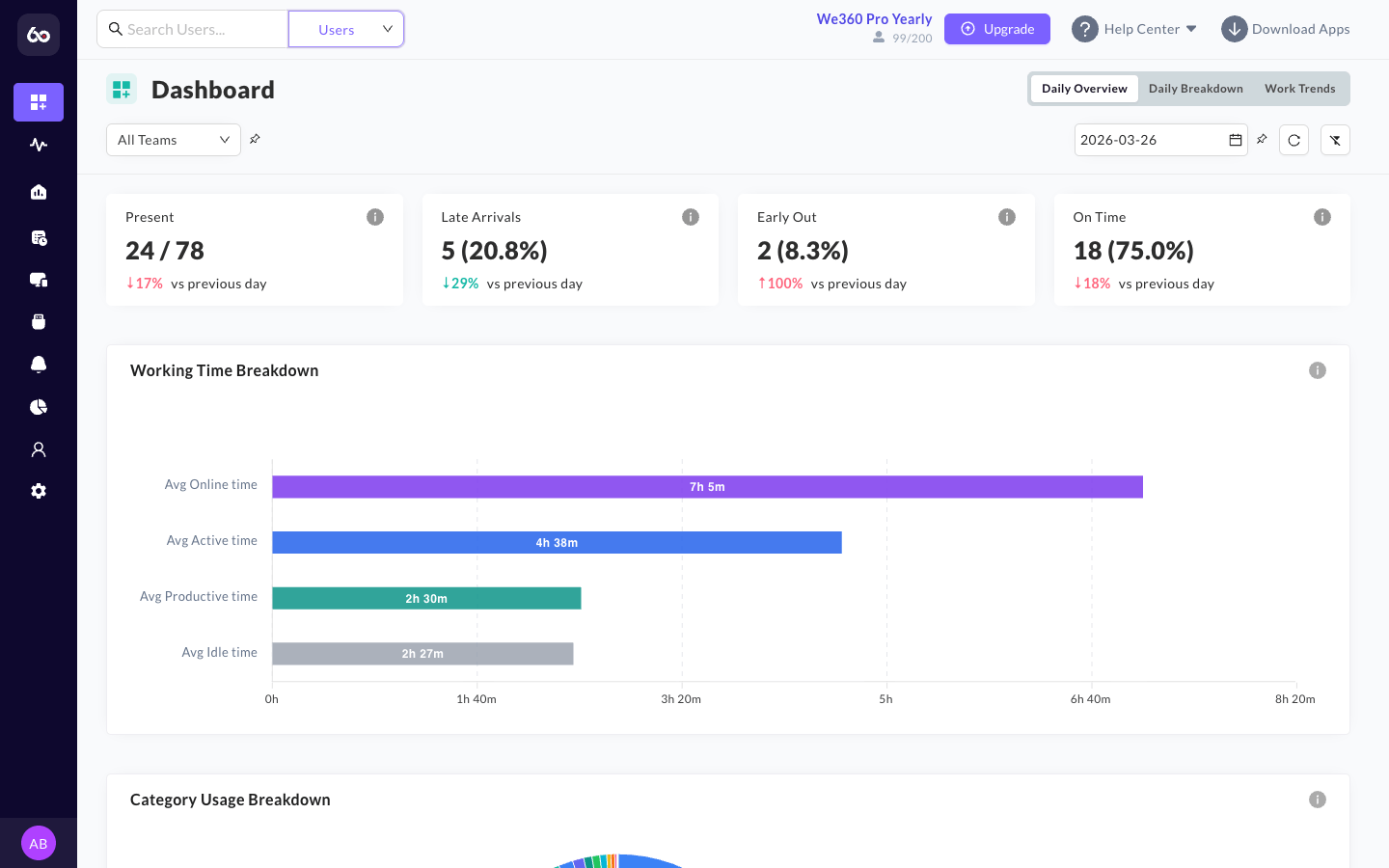Viewport: 1389px width, 868px height.
Task: Click the pin icon next to date picker
Action: tap(1262, 139)
